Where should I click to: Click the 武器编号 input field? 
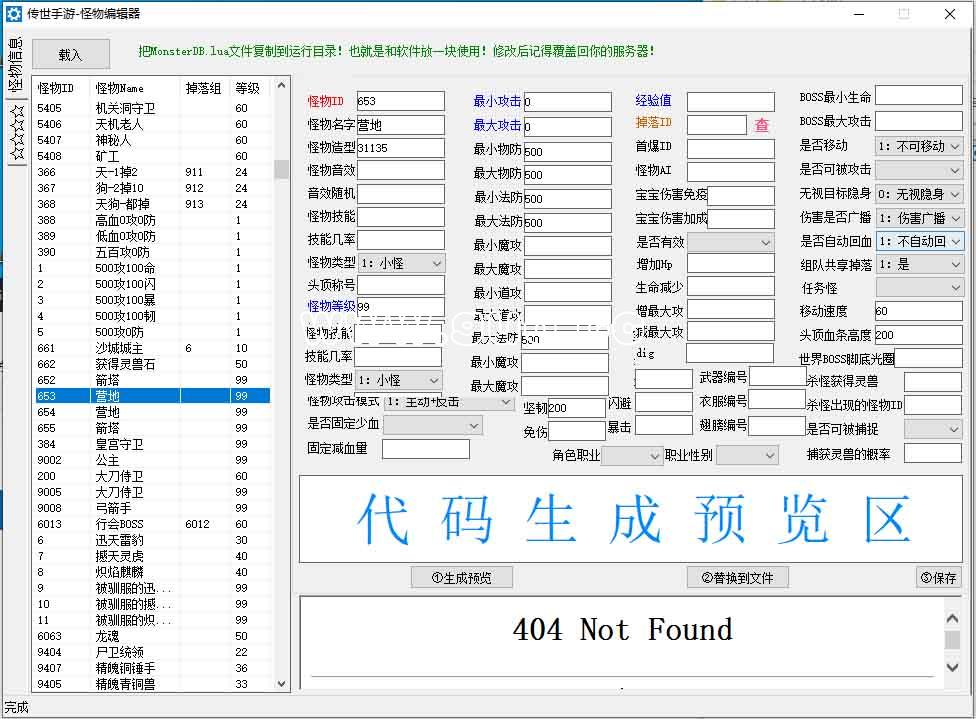(x=777, y=376)
